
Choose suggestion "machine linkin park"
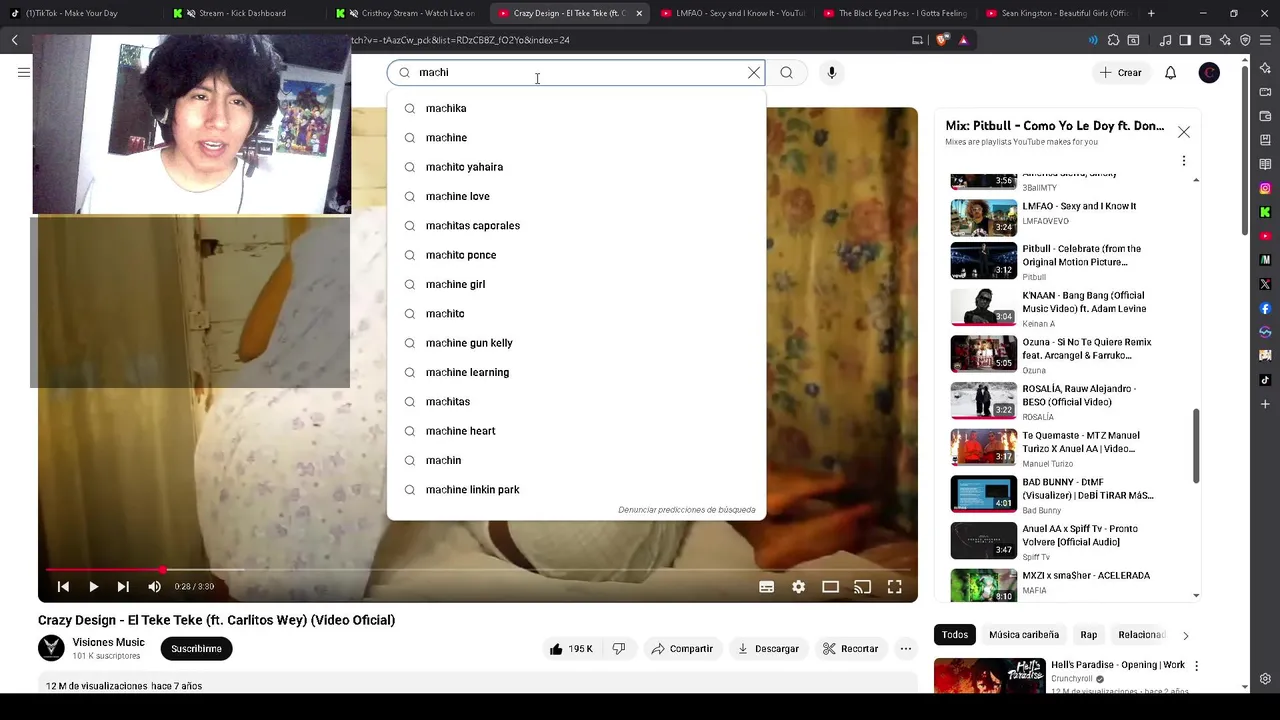coord(576,489)
